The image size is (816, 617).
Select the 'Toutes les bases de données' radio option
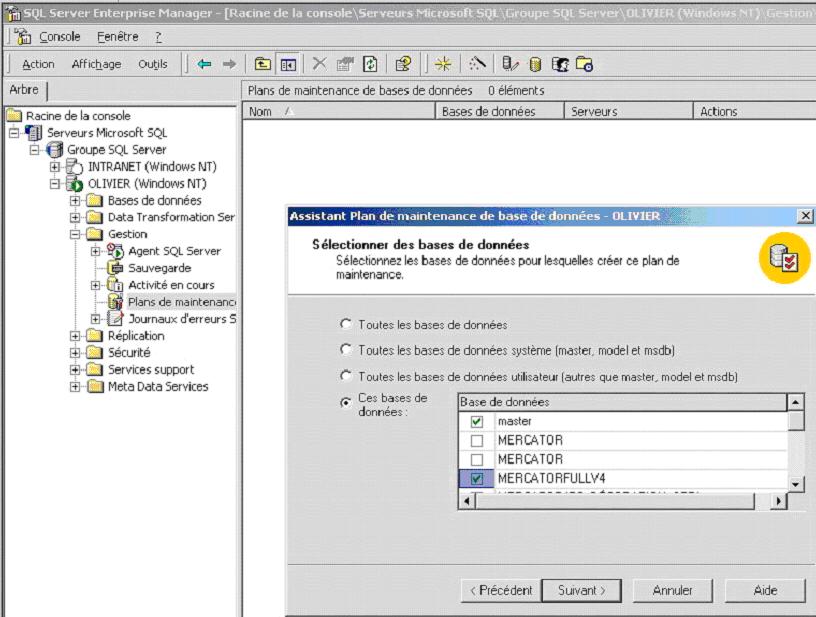[x=346, y=324]
